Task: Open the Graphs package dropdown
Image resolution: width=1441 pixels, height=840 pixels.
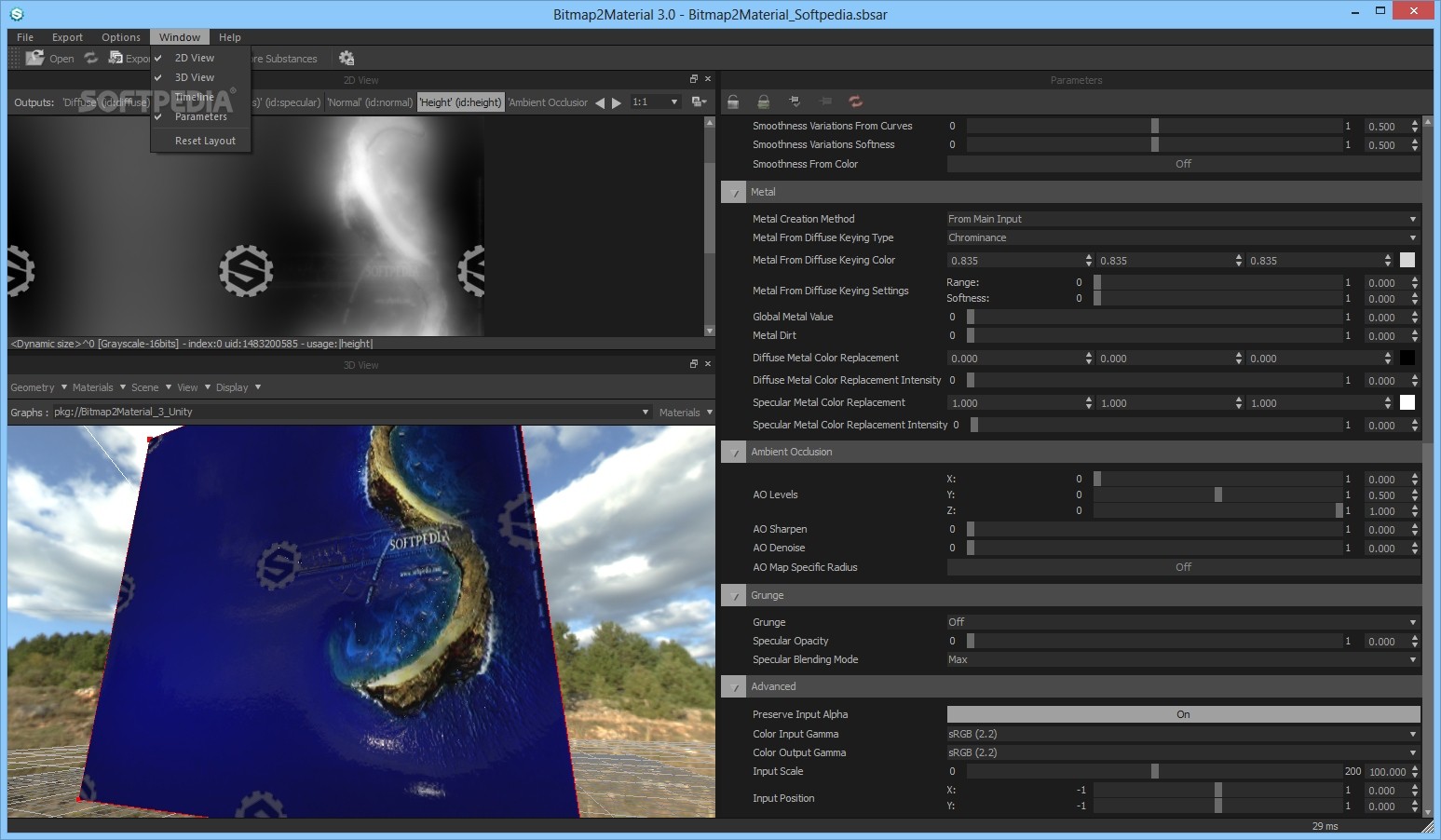Action: point(350,412)
